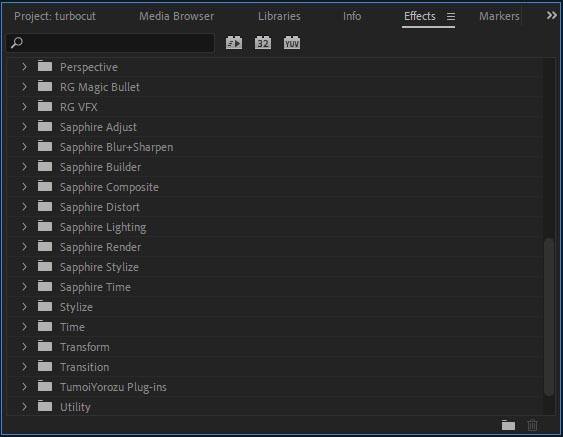Select the Sapphire Time label
Image resolution: width=563 pixels, height=437 pixels.
tap(95, 287)
